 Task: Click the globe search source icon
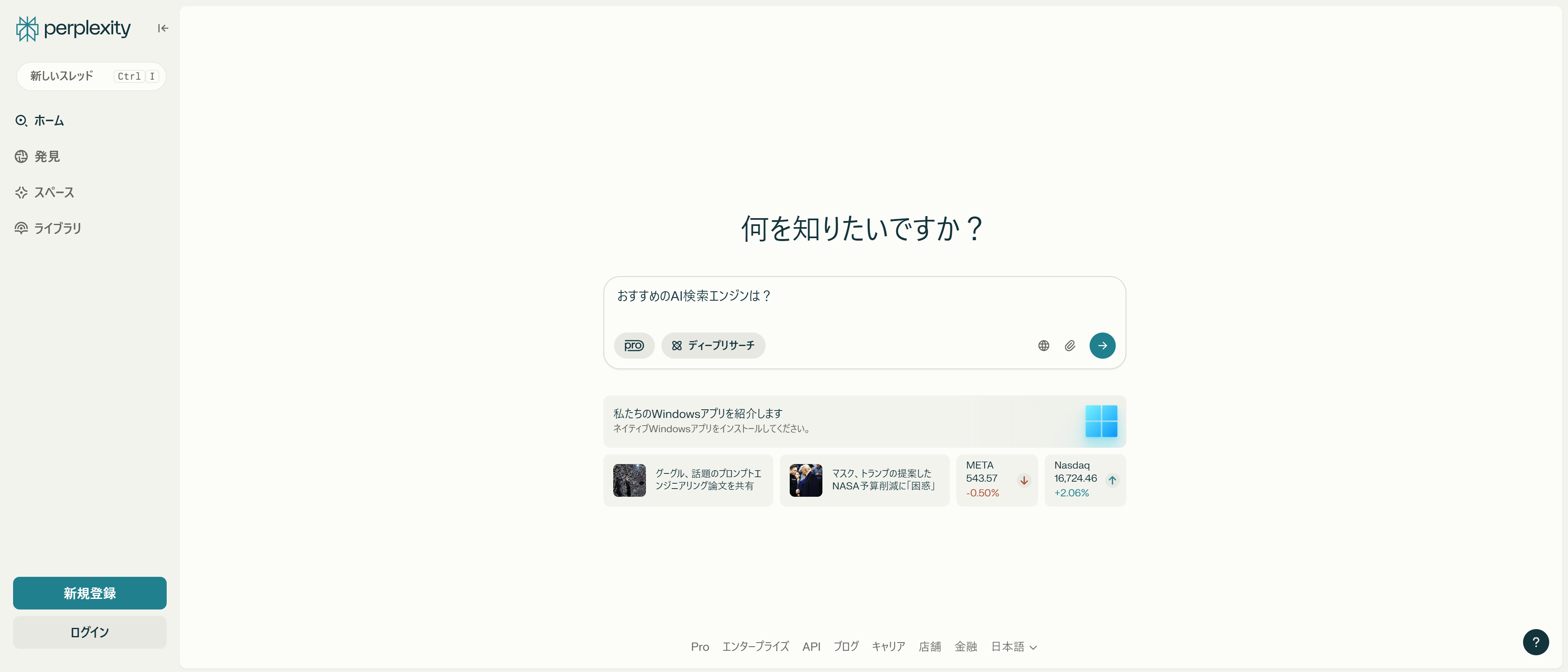1043,345
